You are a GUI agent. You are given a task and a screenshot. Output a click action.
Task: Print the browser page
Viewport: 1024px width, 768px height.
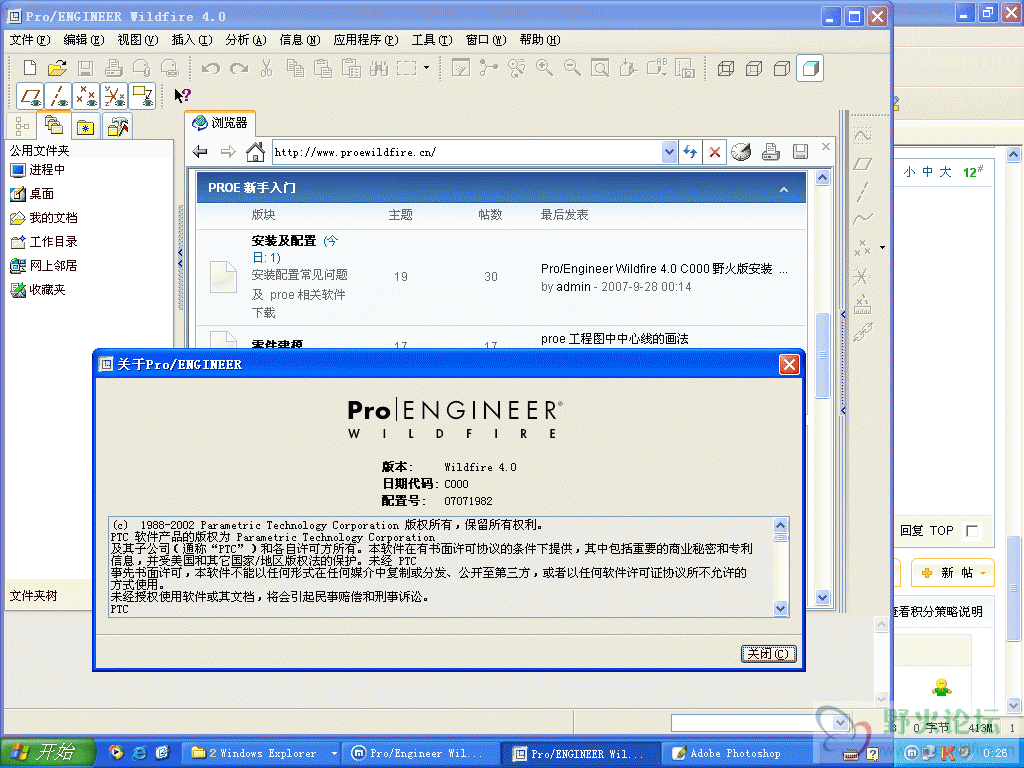tap(771, 152)
